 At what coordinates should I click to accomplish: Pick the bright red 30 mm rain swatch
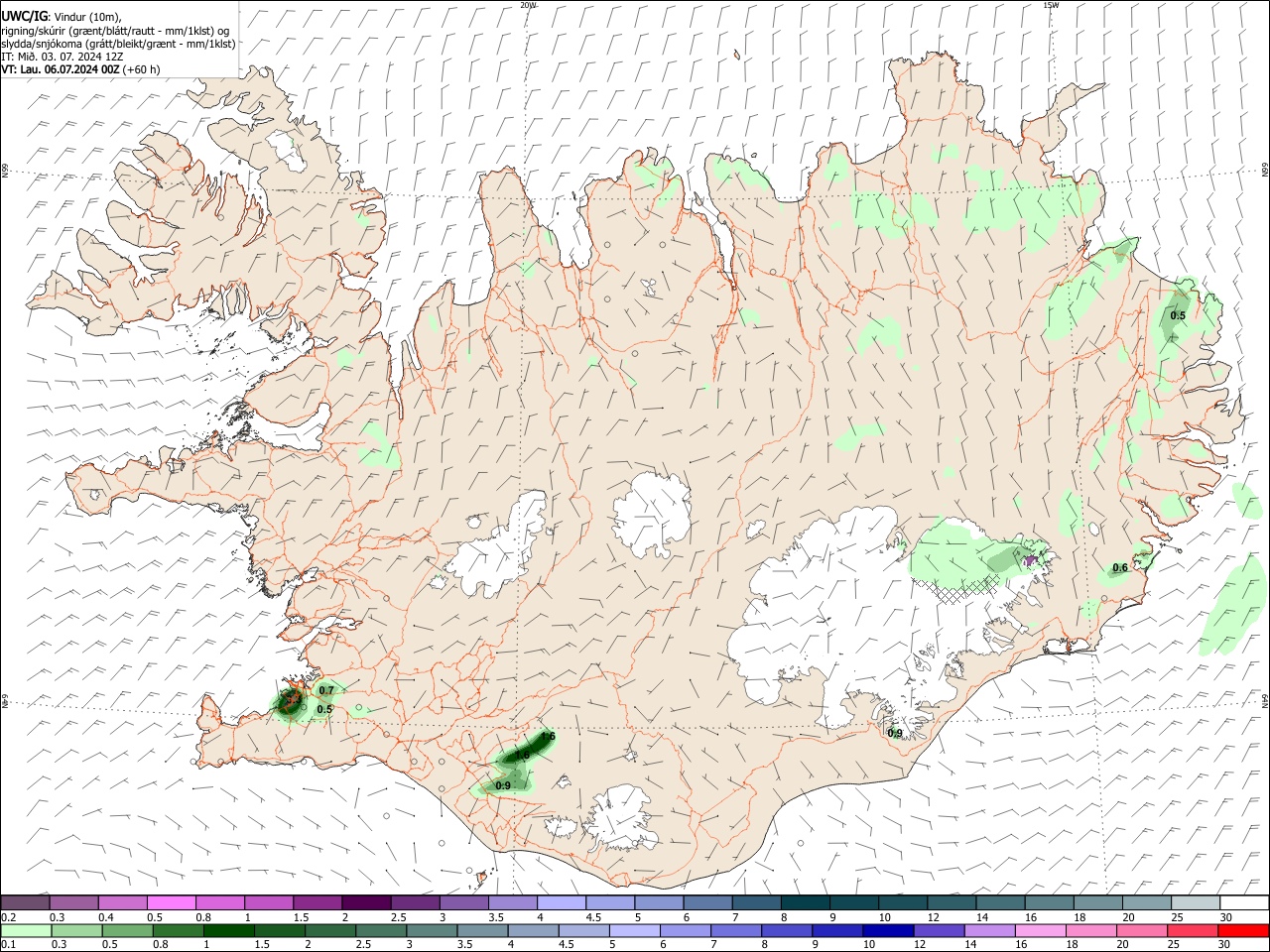tap(1241, 930)
